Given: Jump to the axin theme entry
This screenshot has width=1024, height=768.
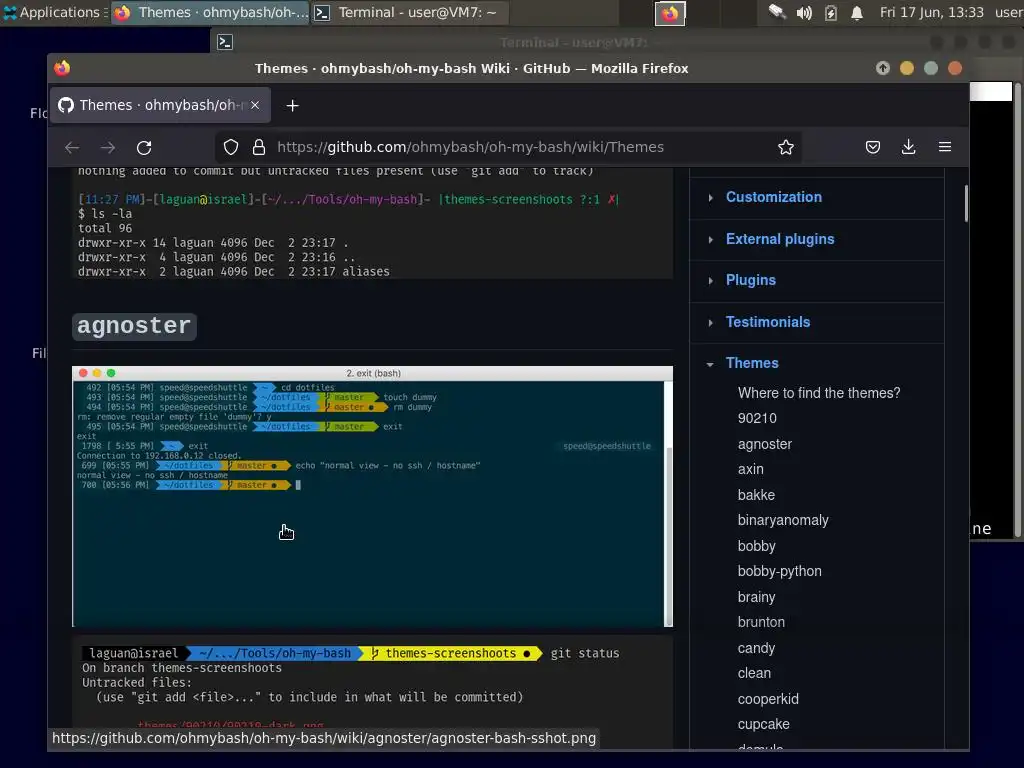Looking at the screenshot, I should pyautogui.click(x=750, y=470).
